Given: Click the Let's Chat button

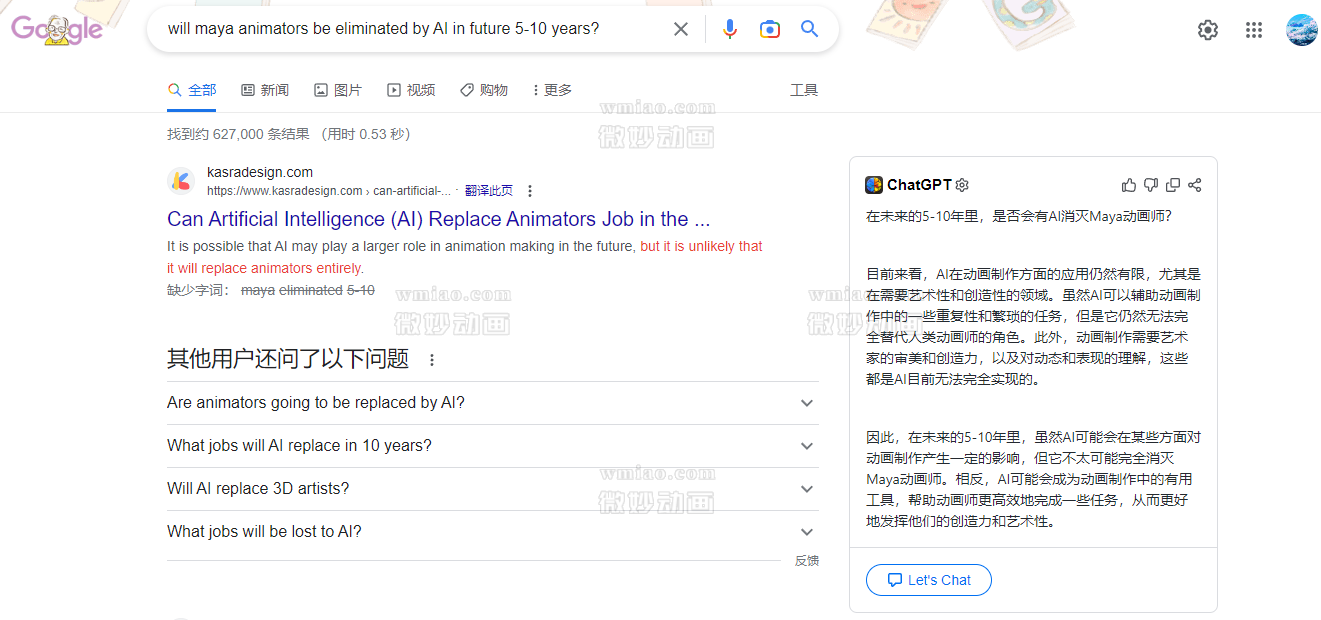Looking at the screenshot, I should coord(928,580).
